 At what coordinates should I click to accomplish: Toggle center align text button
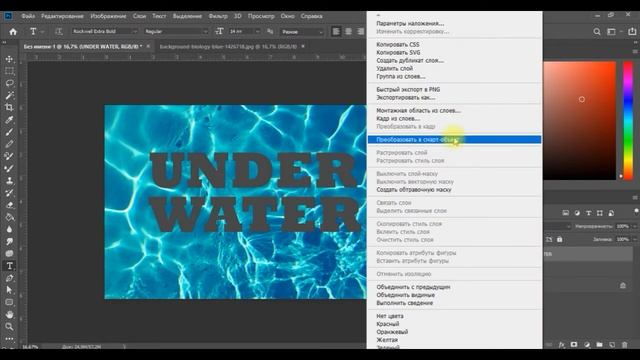pos(348,31)
